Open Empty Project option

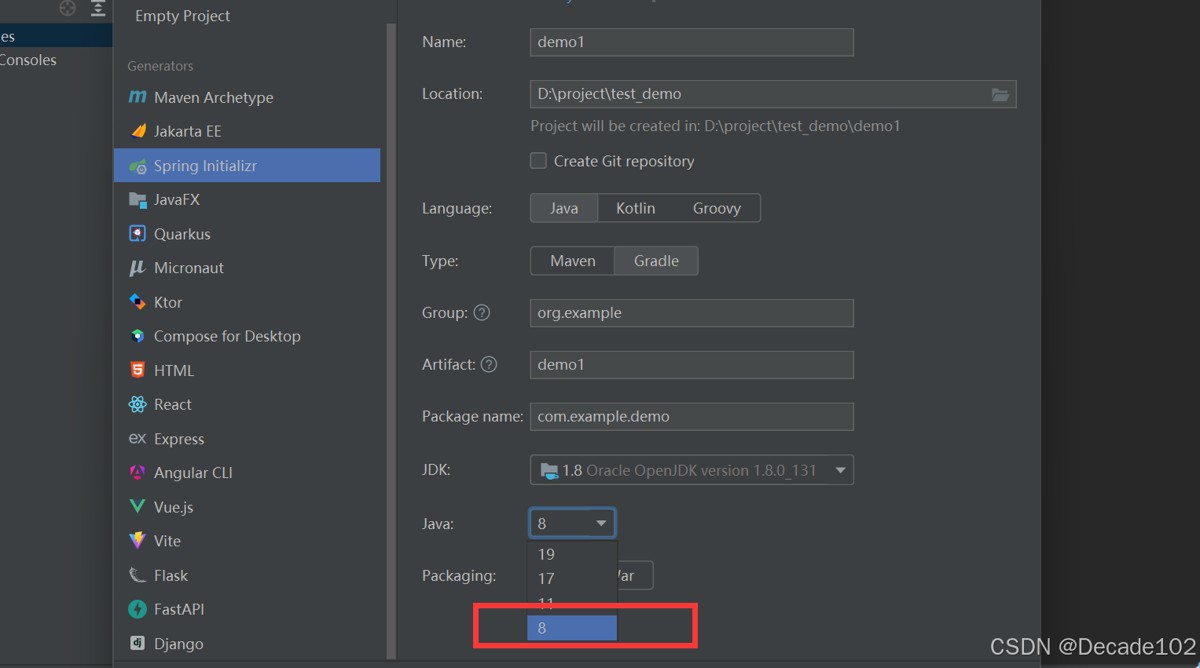click(x=182, y=16)
